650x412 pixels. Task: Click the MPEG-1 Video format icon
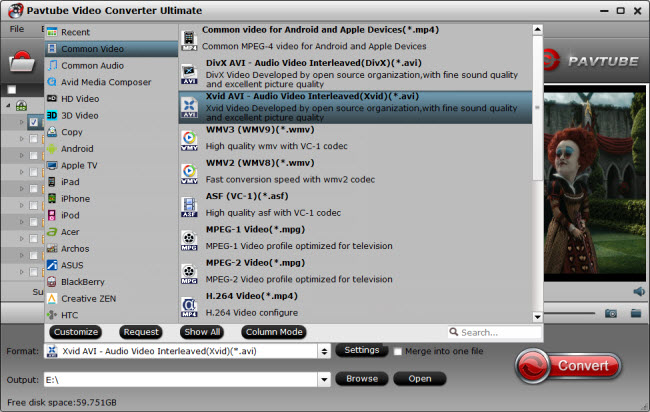click(x=189, y=240)
